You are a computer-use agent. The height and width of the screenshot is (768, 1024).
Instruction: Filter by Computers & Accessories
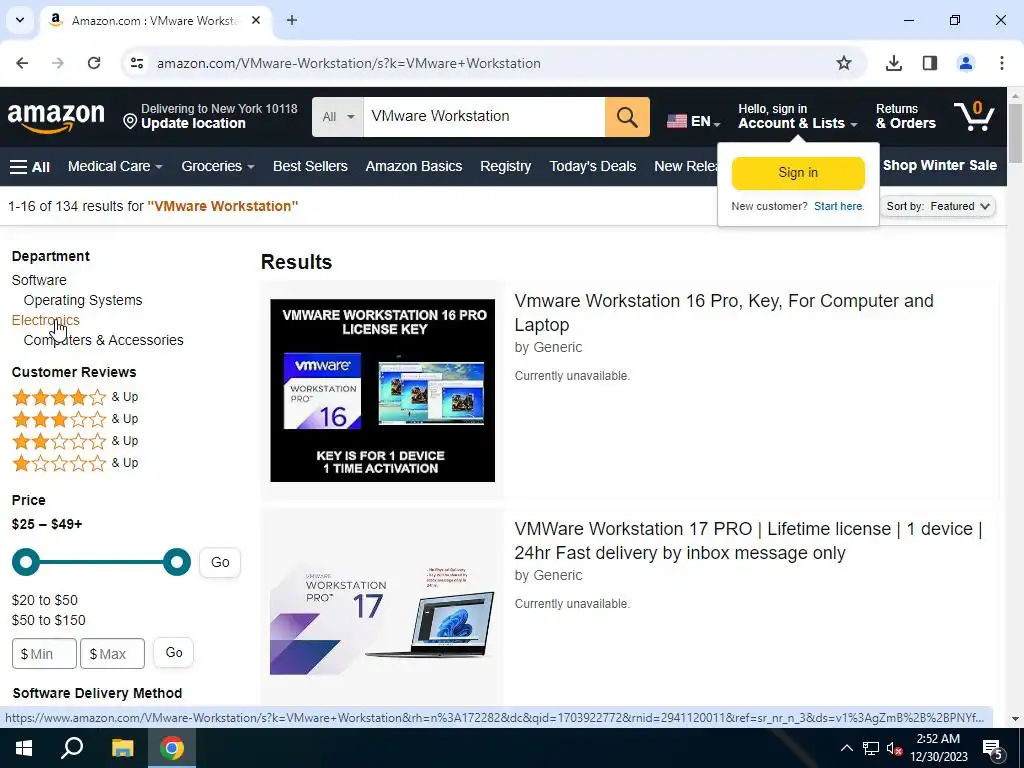103,341
